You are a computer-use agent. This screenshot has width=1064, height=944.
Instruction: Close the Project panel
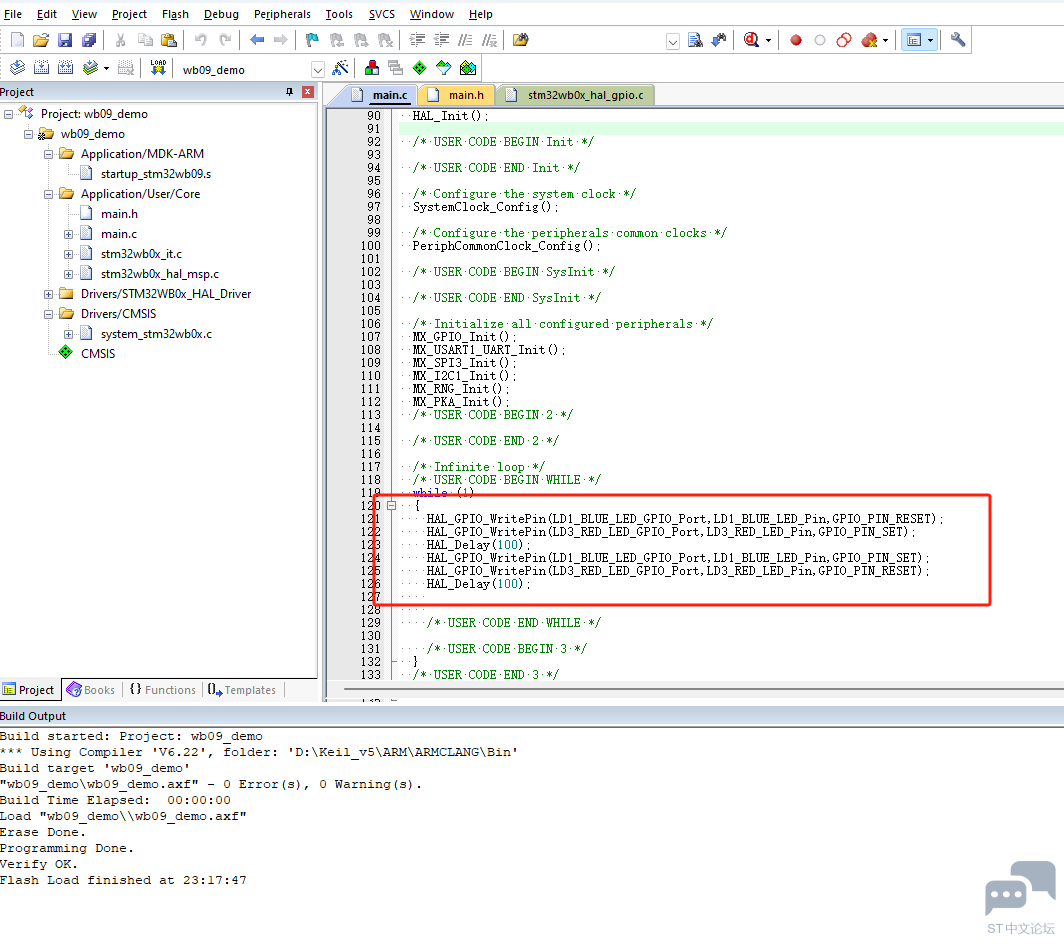(x=307, y=92)
